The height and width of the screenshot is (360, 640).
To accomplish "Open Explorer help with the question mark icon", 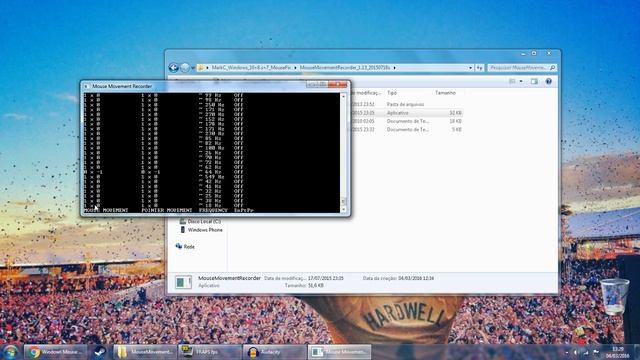I will click(x=549, y=82).
